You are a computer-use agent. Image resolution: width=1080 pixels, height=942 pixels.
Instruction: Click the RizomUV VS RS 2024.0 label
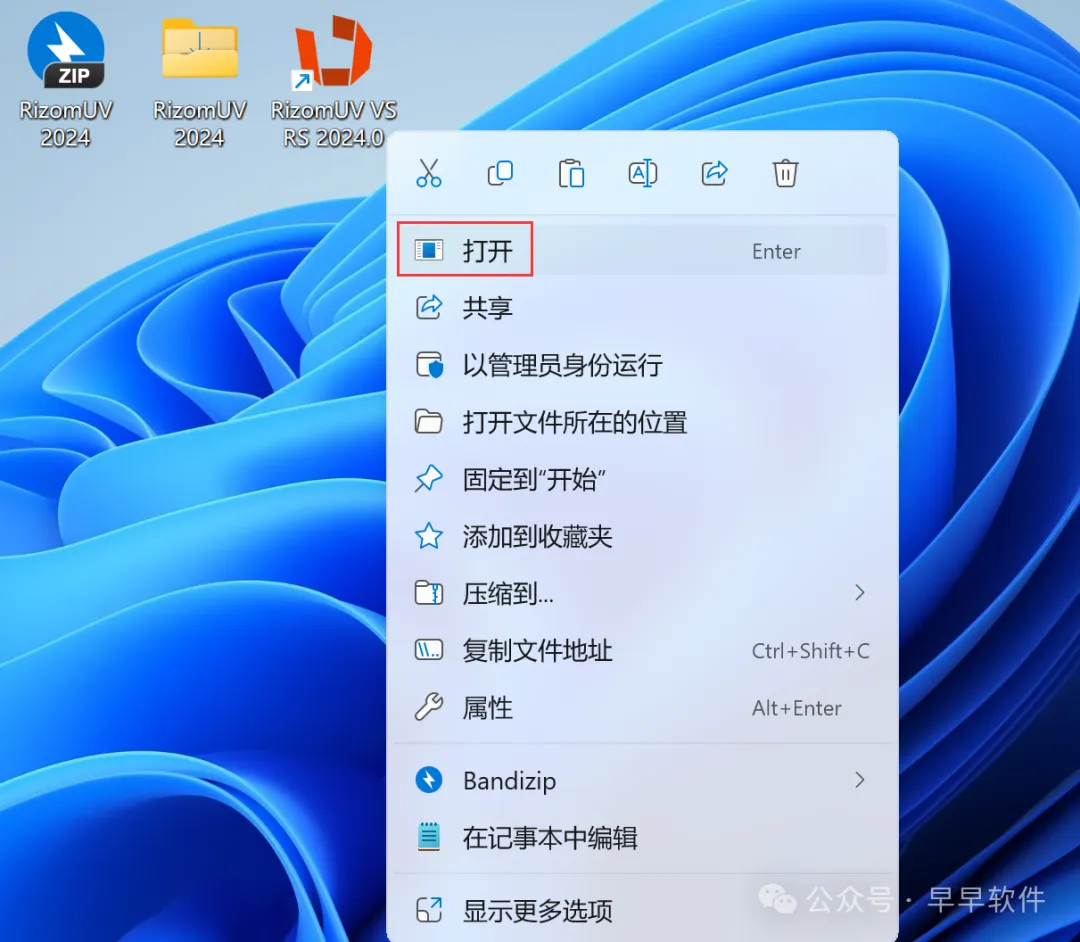334,124
